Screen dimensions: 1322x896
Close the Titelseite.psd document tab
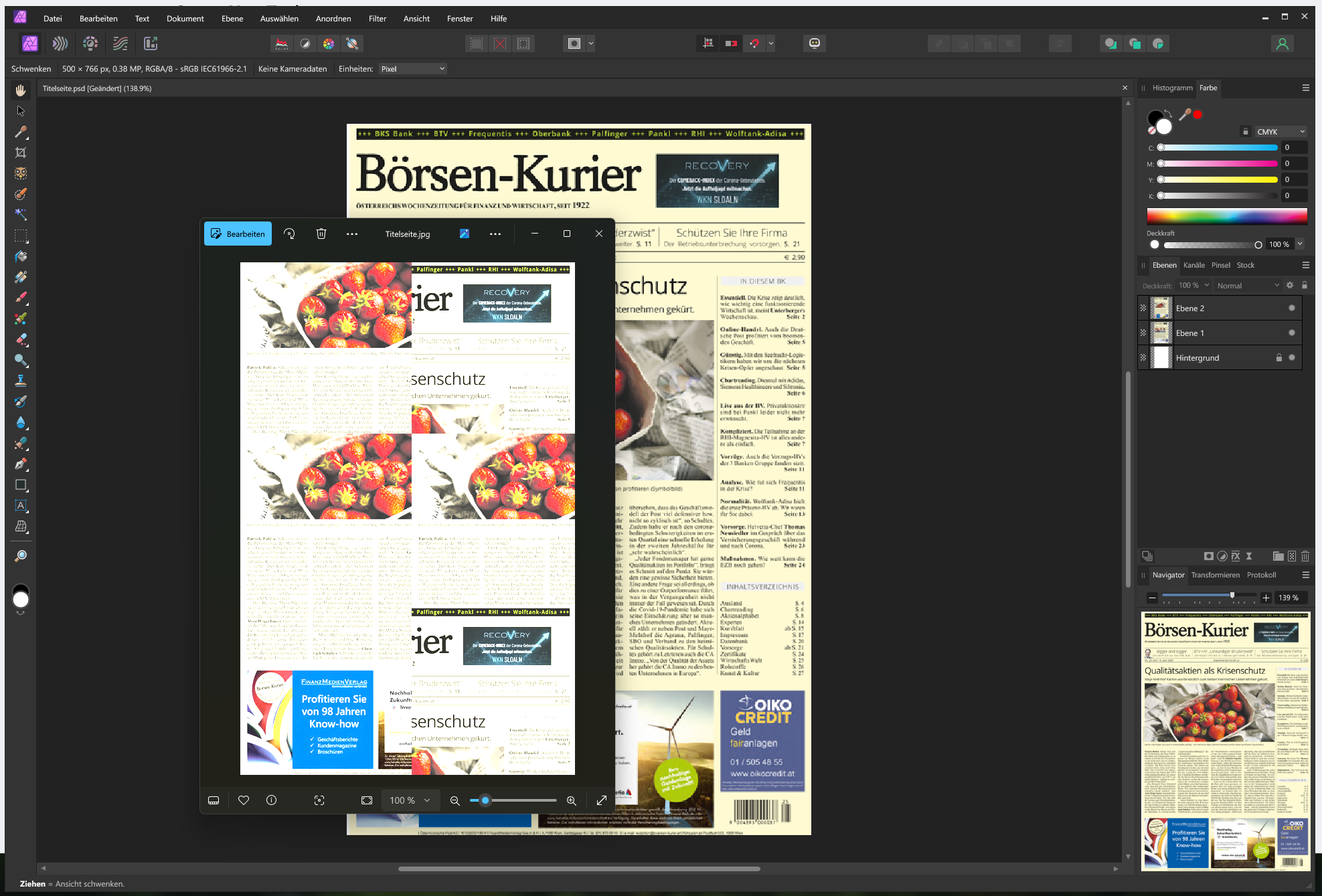[1125, 88]
